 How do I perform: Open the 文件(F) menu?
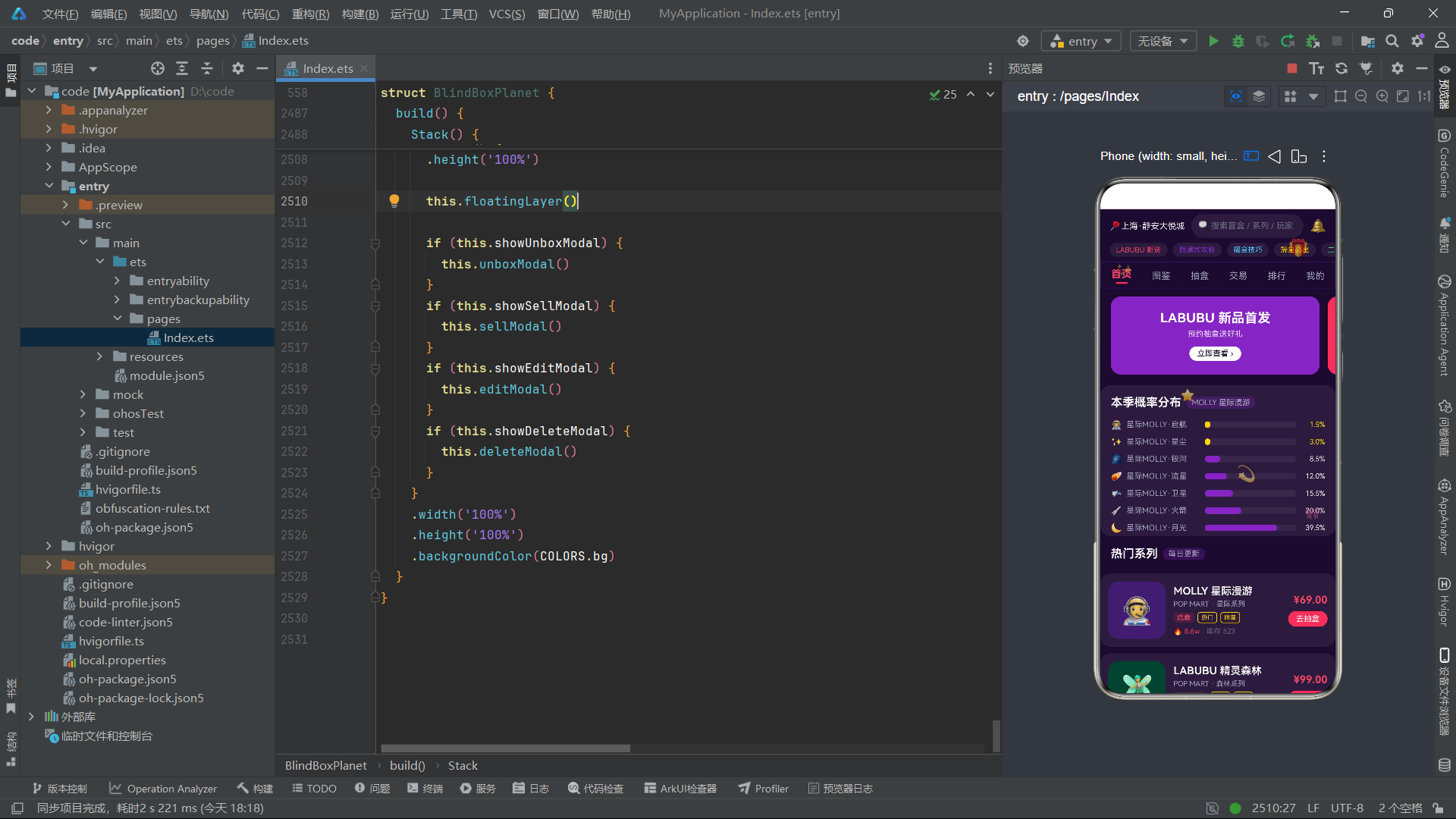point(60,14)
